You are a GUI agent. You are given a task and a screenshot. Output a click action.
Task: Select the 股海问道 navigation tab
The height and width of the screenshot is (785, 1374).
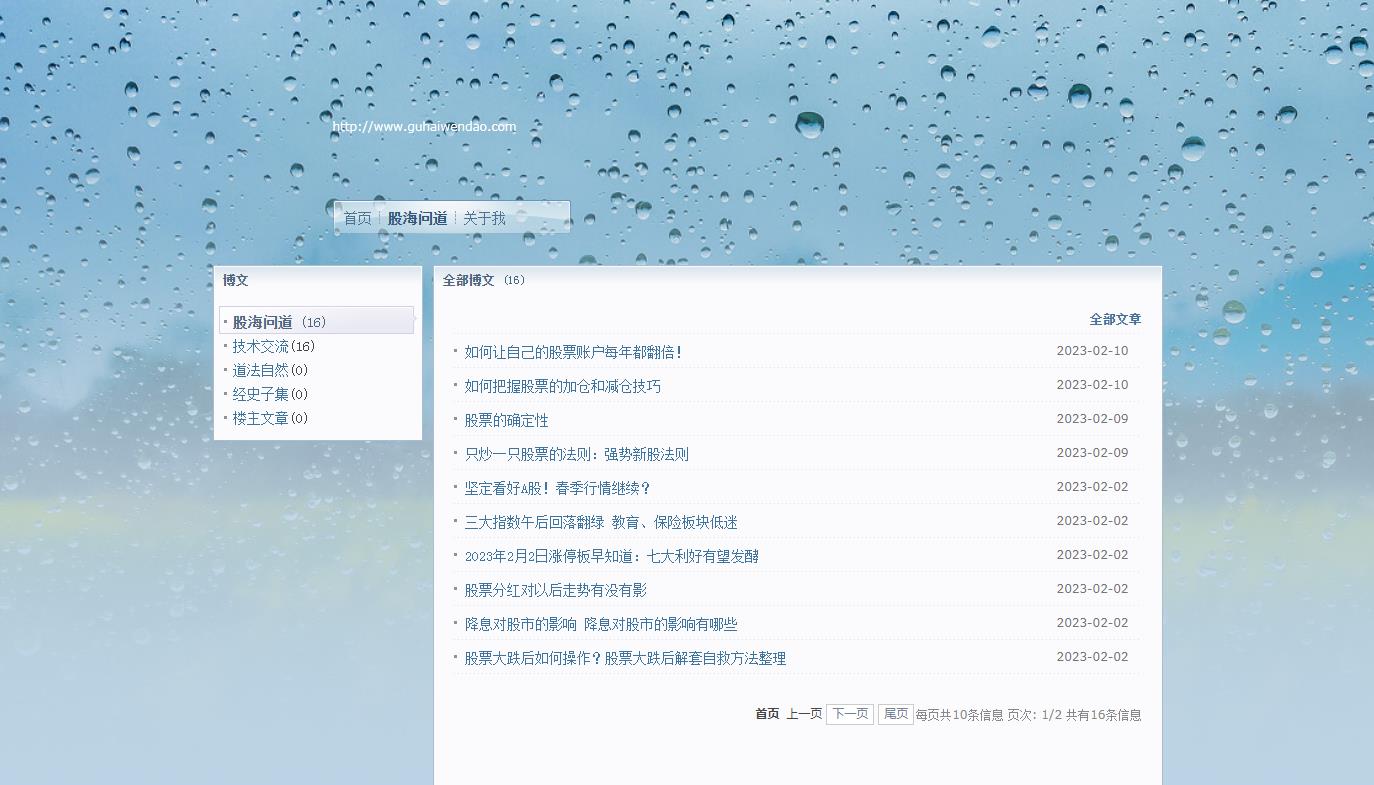pos(417,218)
